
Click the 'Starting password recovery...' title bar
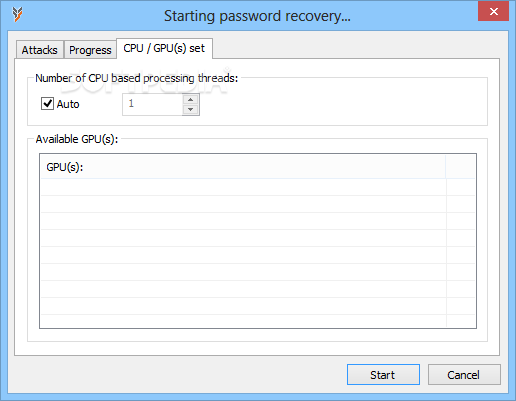(257, 16)
